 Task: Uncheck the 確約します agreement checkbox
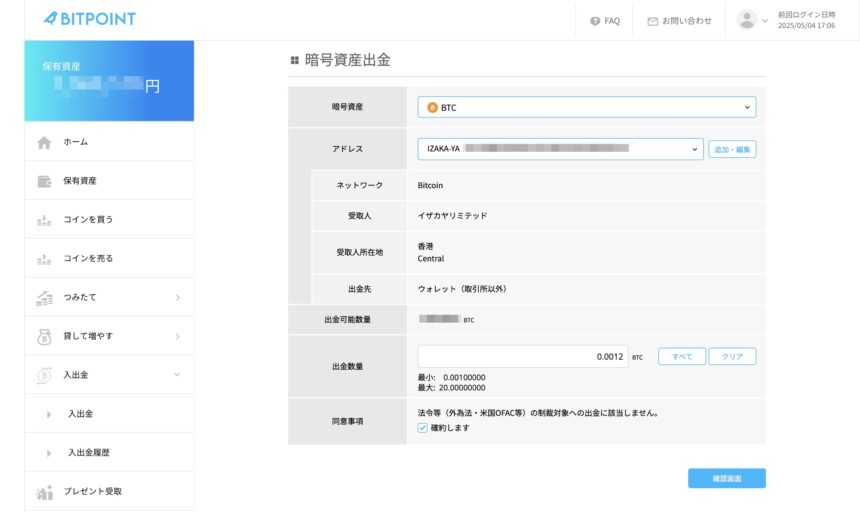point(422,428)
